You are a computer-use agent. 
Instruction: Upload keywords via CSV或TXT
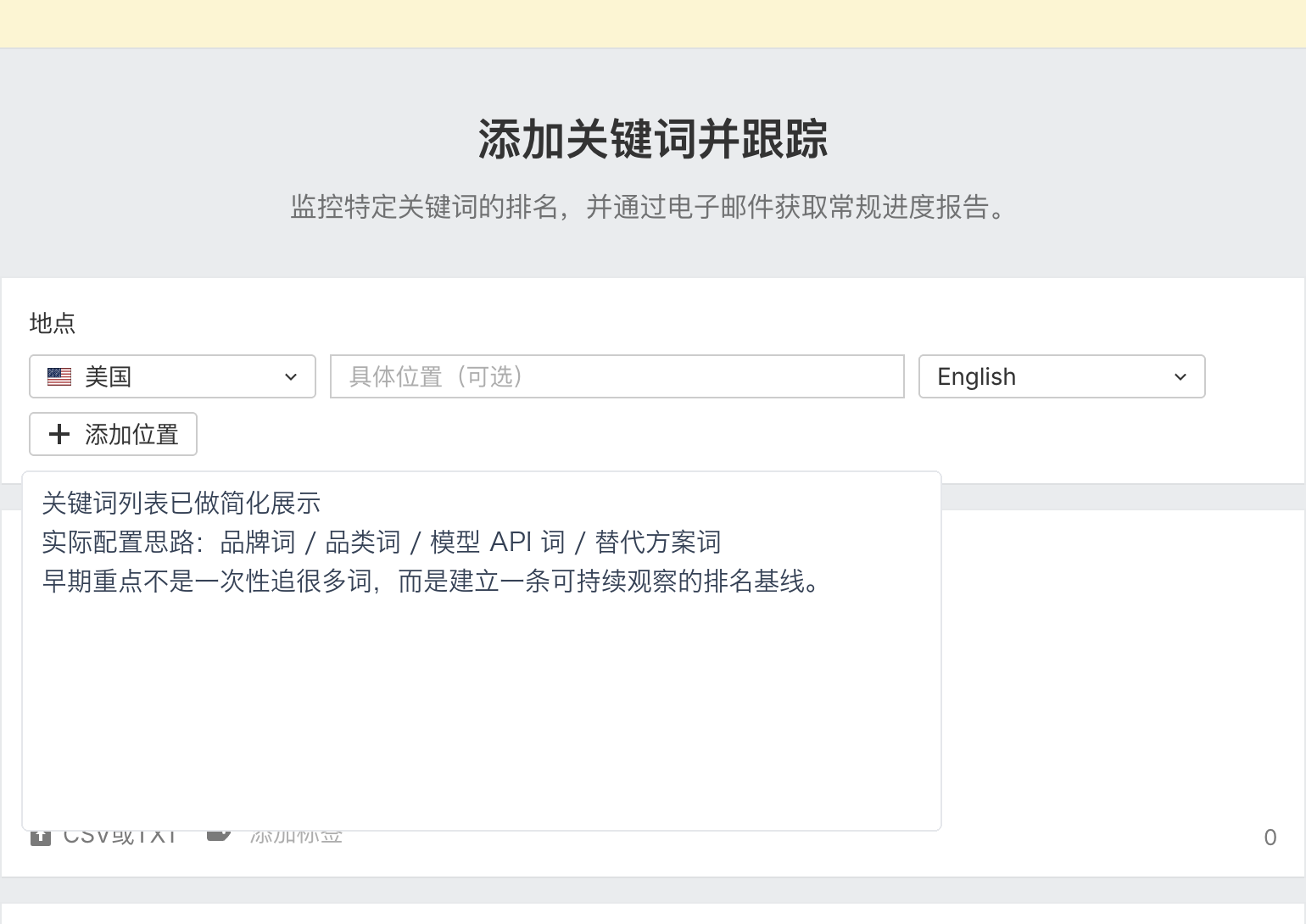103,837
